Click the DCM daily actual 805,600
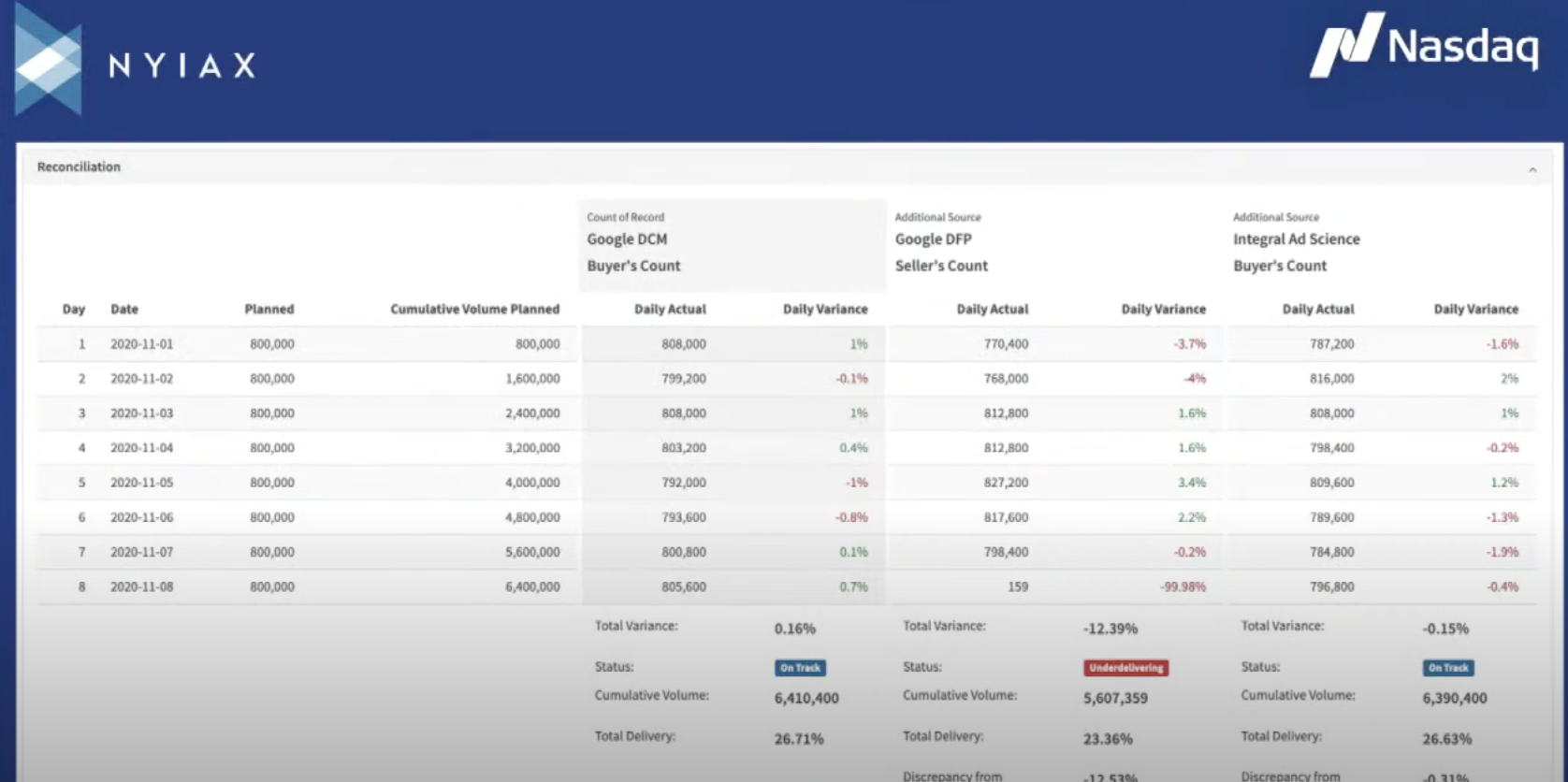This screenshot has width=1568, height=782. [x=684, y=586]
